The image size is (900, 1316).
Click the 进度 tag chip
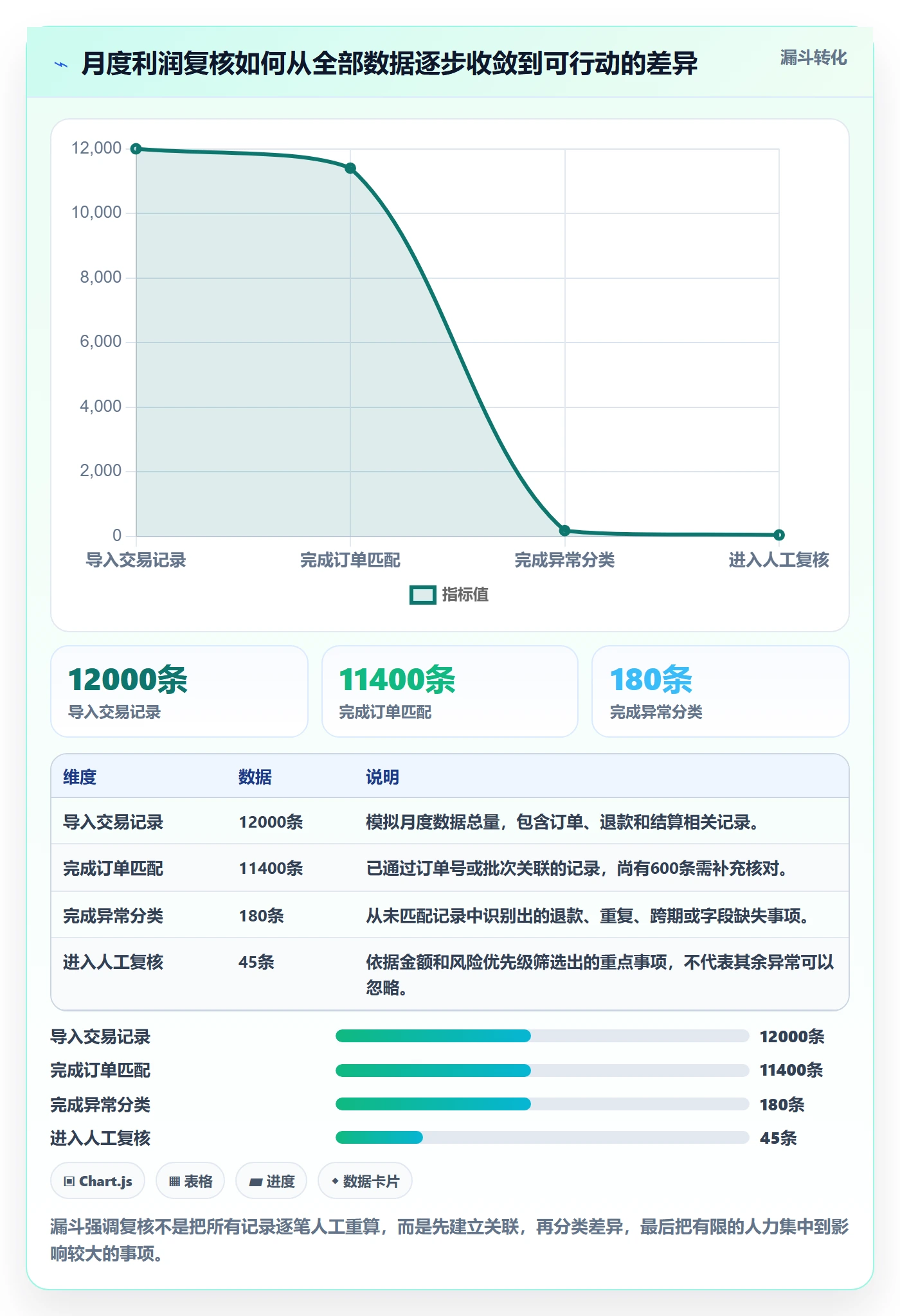click(271, 1181)
